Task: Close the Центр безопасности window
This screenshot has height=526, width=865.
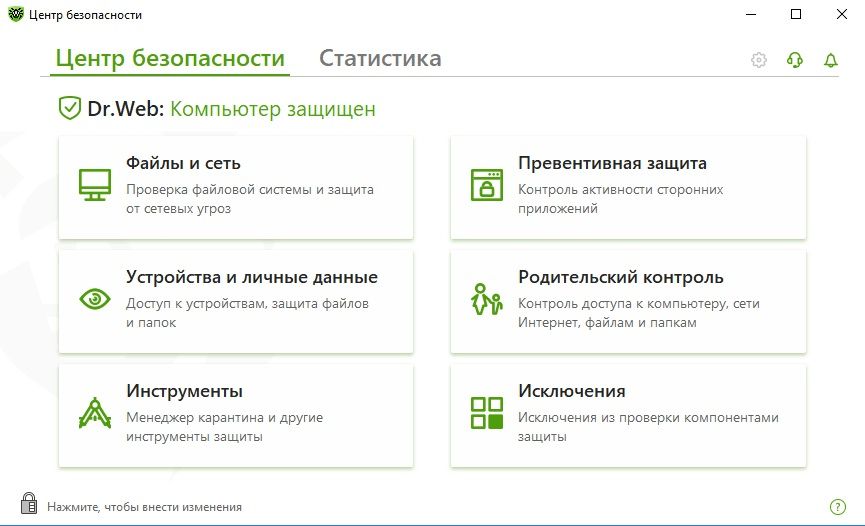Action: pyautogui.click(x=841, y=14)
